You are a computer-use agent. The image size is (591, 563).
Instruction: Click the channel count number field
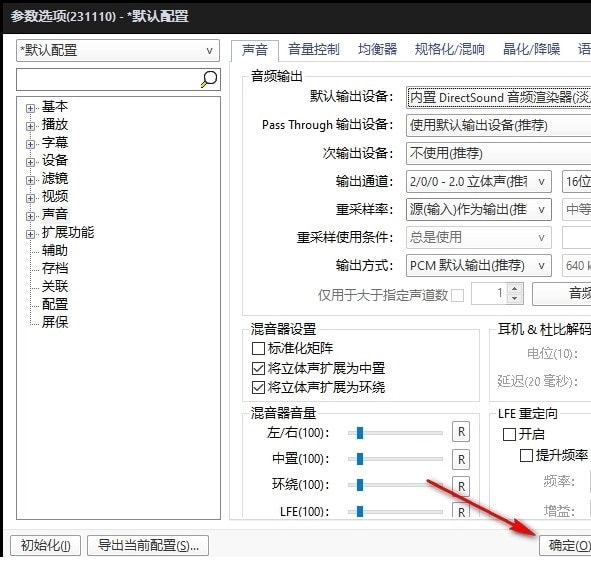tap(489, 294)
